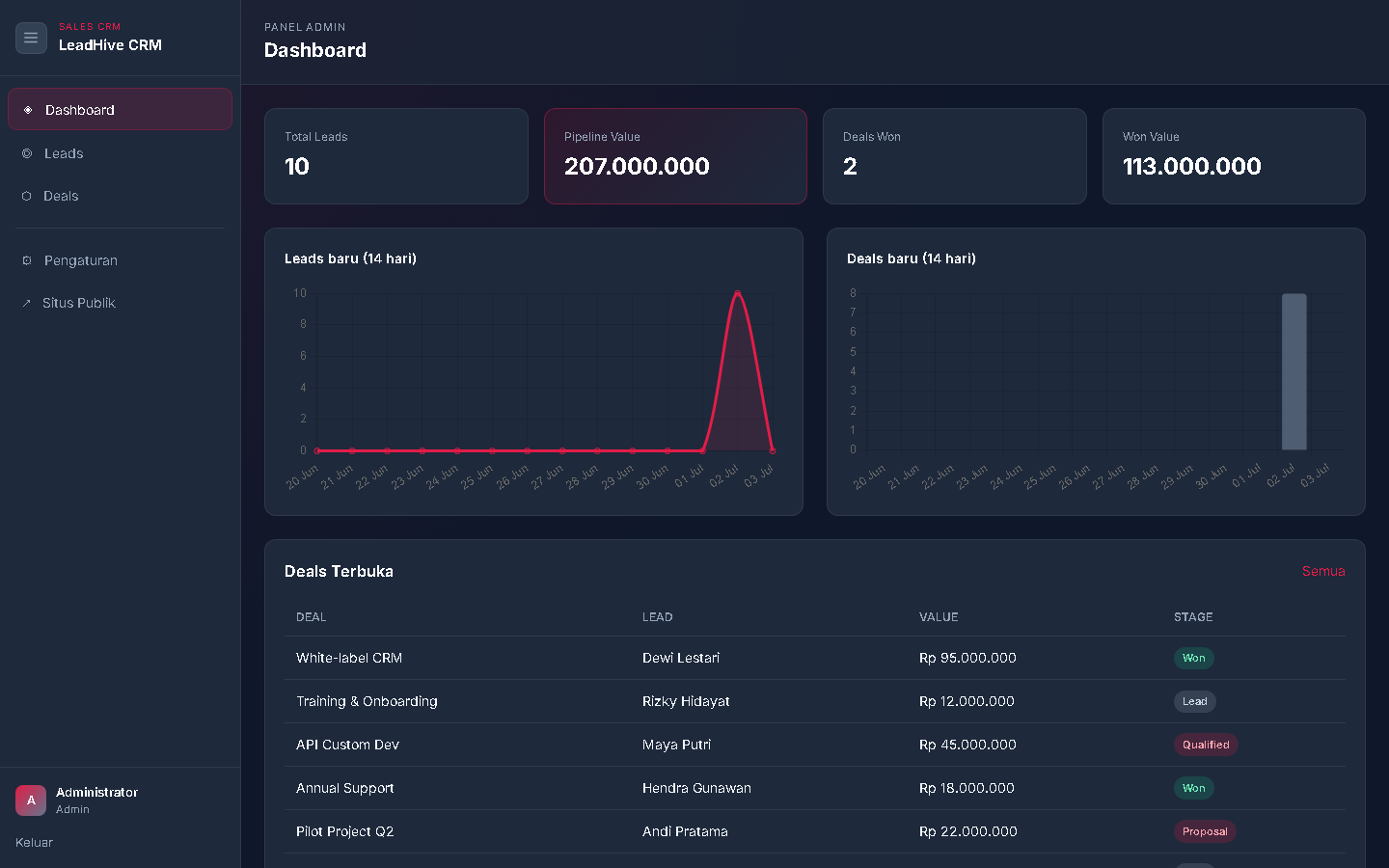
Task: Click API Custom Dev deal name
Action: tap(347, 745)
